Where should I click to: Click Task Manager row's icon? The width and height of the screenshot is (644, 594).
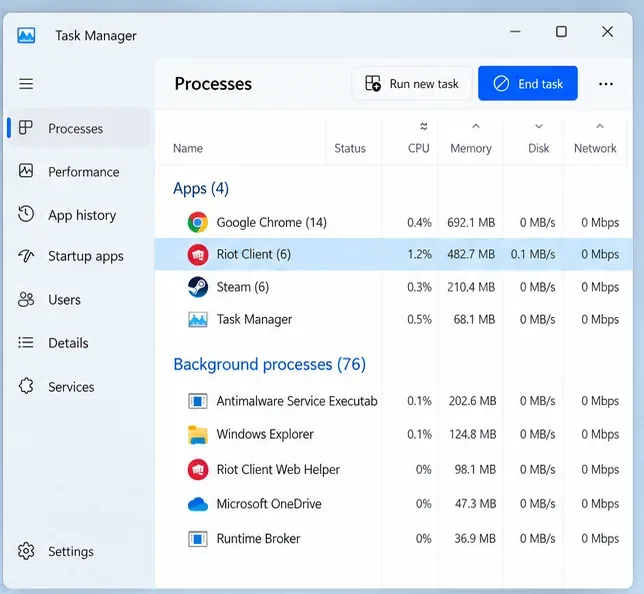click(x=198, y=319)
